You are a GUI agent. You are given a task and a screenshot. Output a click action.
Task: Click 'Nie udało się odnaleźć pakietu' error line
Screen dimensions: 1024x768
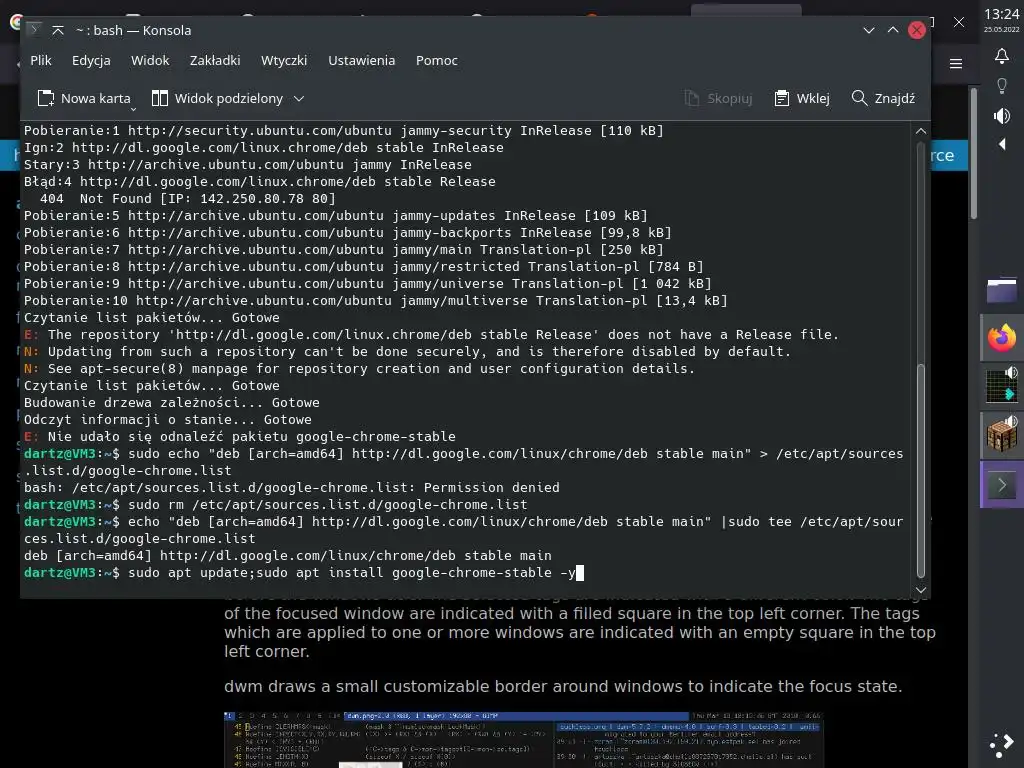(x=240, y=436)
